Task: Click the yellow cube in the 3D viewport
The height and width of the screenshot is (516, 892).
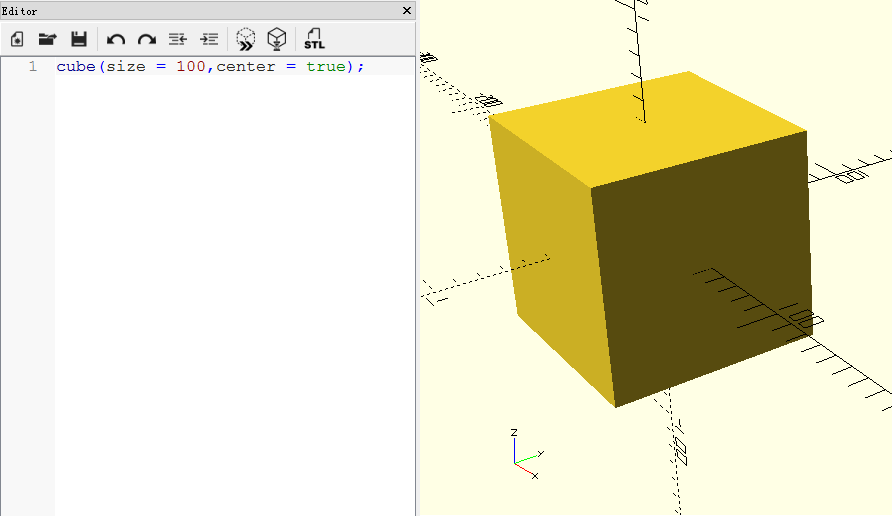Action: coord(650,239)
